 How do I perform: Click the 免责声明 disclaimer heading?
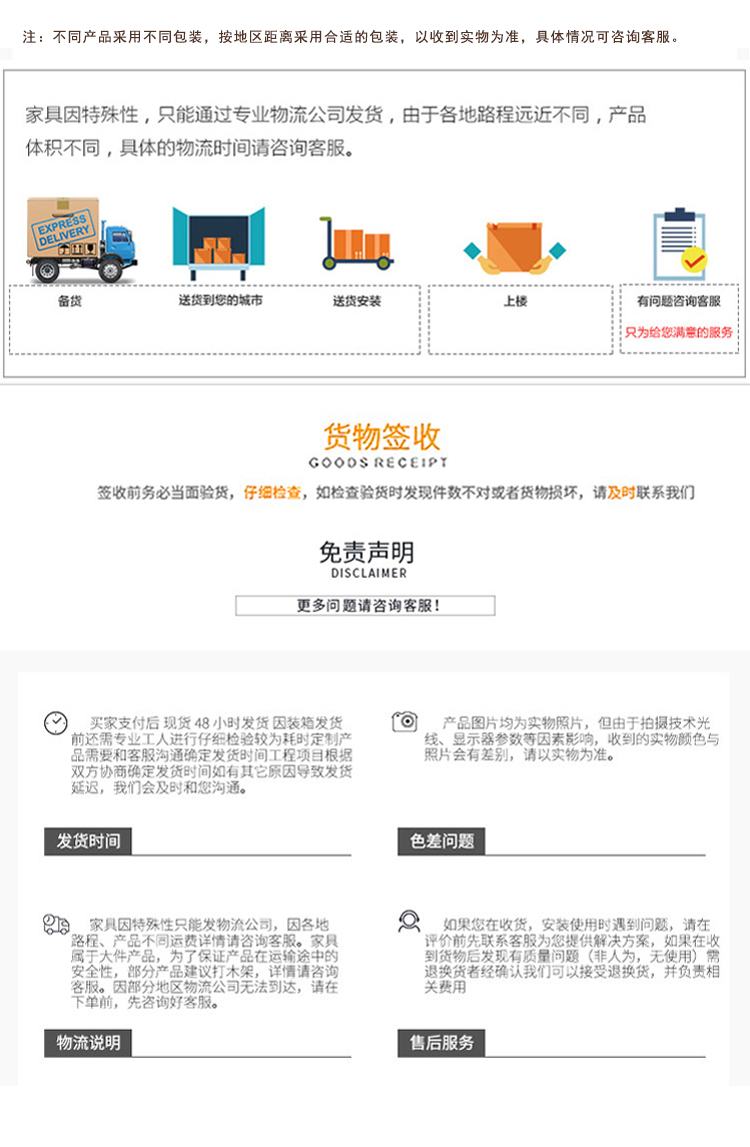[x=367, y=552]
